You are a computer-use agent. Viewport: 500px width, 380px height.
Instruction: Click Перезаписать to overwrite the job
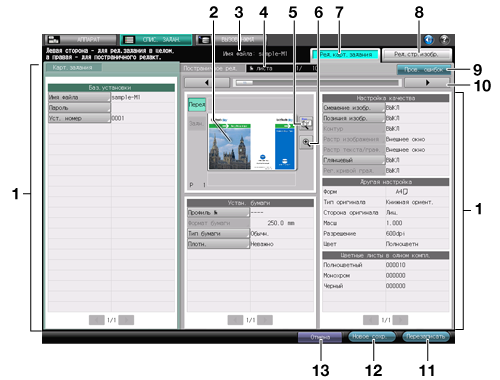pyautogui.click(x=426, y=337)
